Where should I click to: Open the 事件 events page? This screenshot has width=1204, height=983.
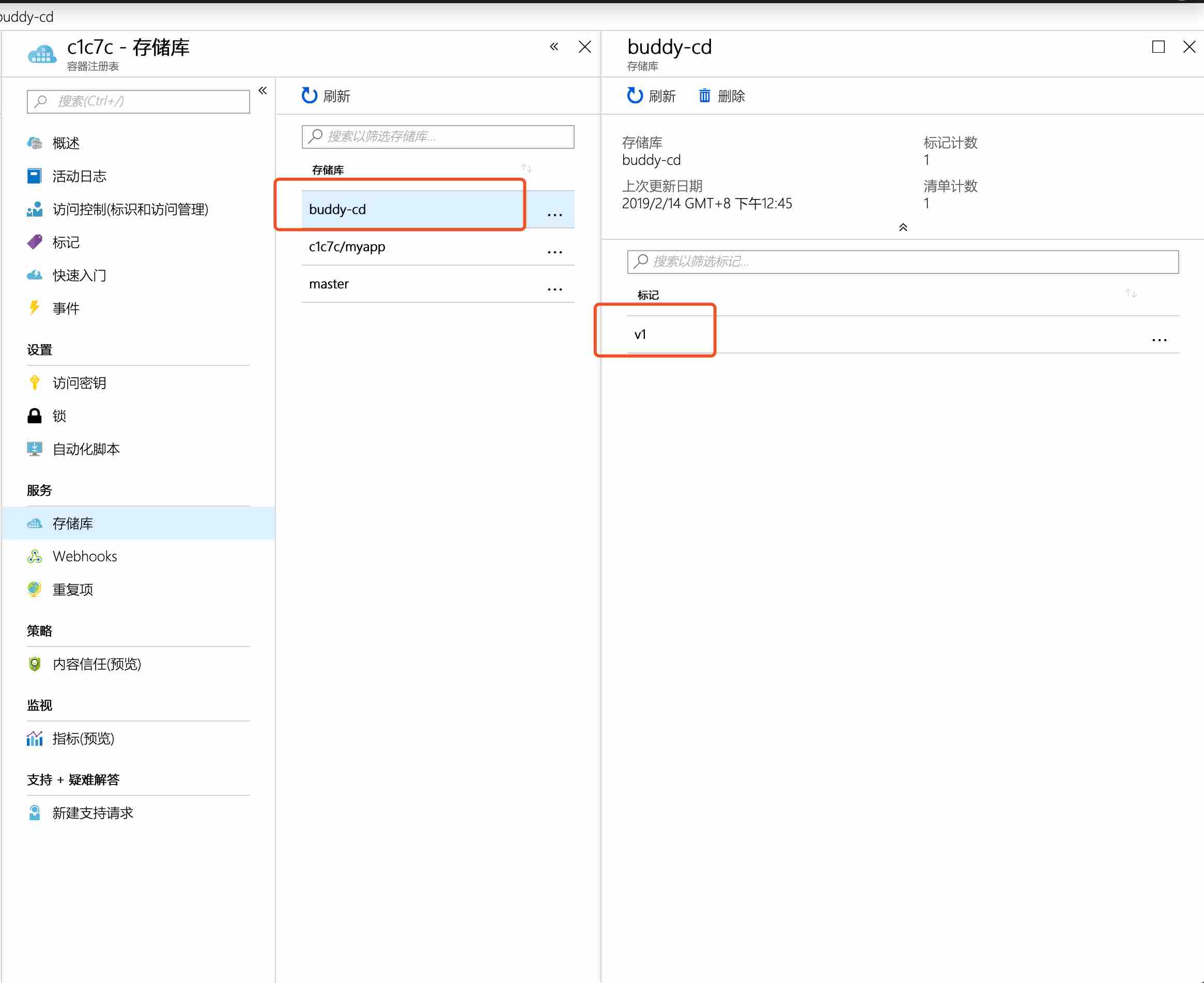[x=66, y=309]
